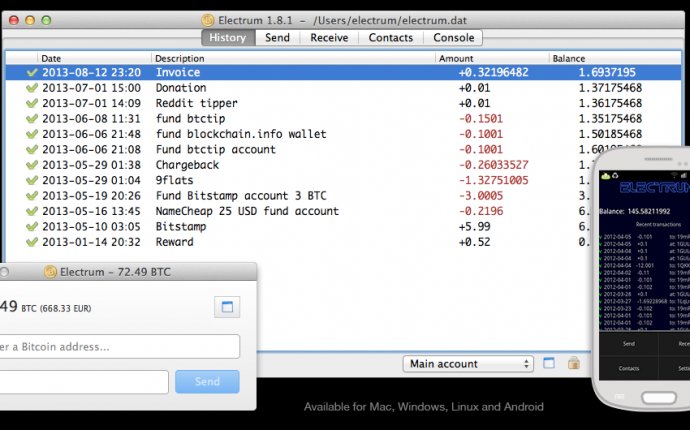Select the Reddit tipper description
This screenshot has height=430, width=690.
coord(197,103)
